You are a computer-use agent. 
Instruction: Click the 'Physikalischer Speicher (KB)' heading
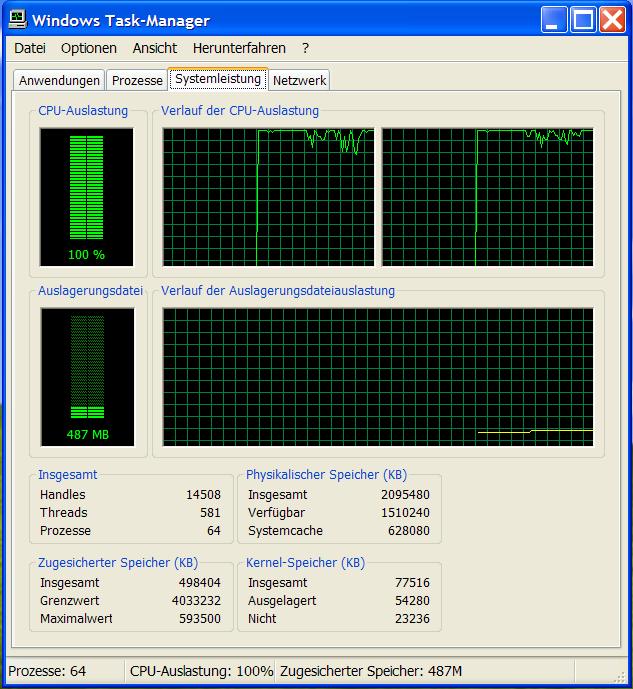326,475
